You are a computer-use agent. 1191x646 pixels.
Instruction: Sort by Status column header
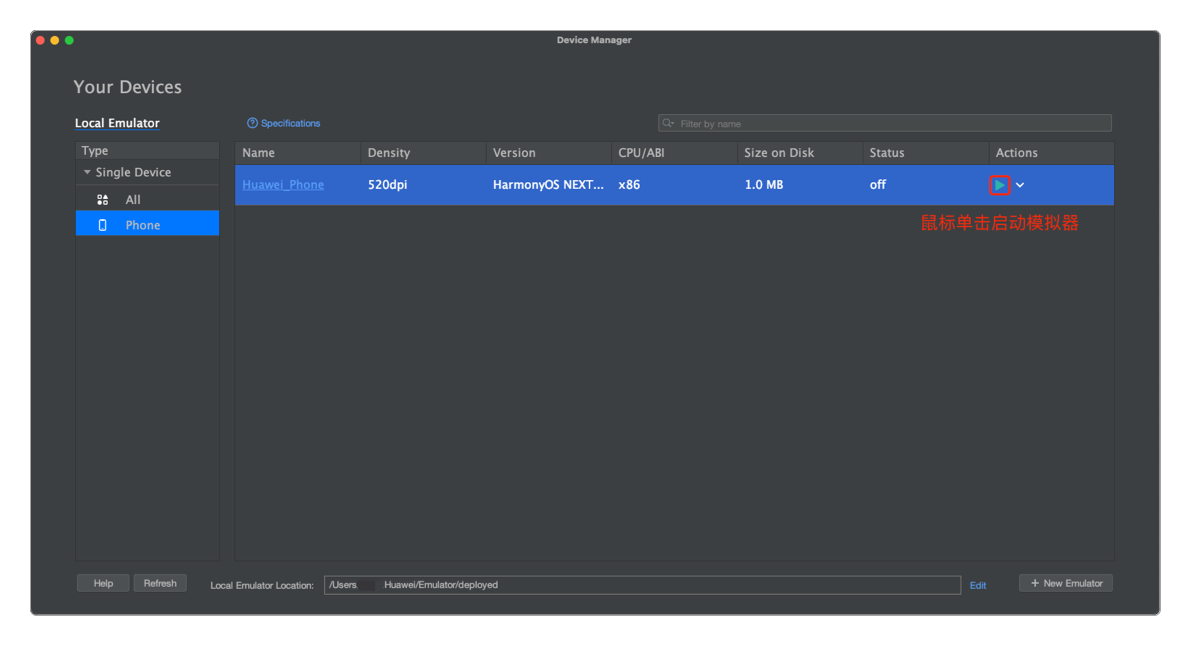(x=925, y=153)
